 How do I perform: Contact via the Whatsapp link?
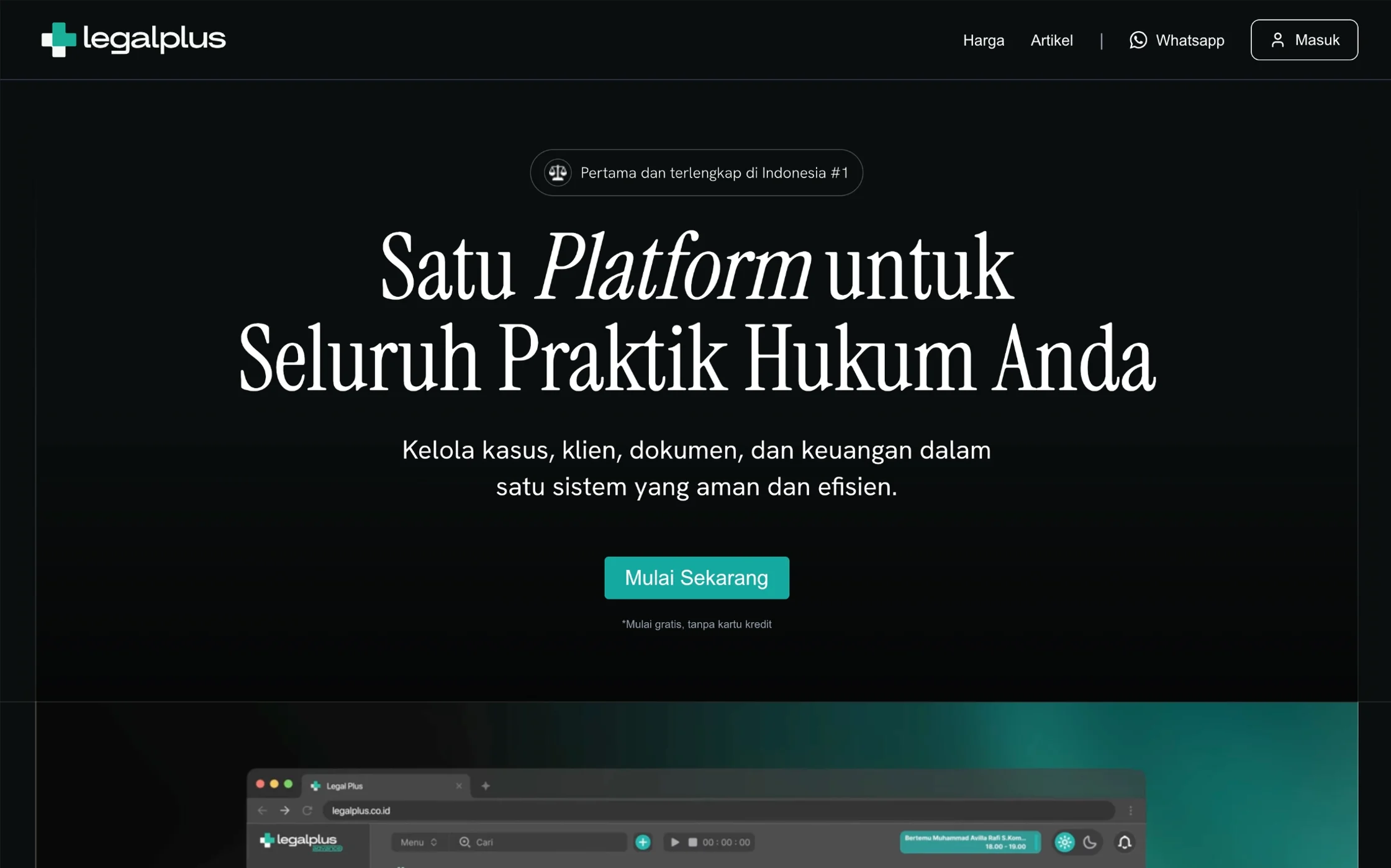(x=1177, y=40)
